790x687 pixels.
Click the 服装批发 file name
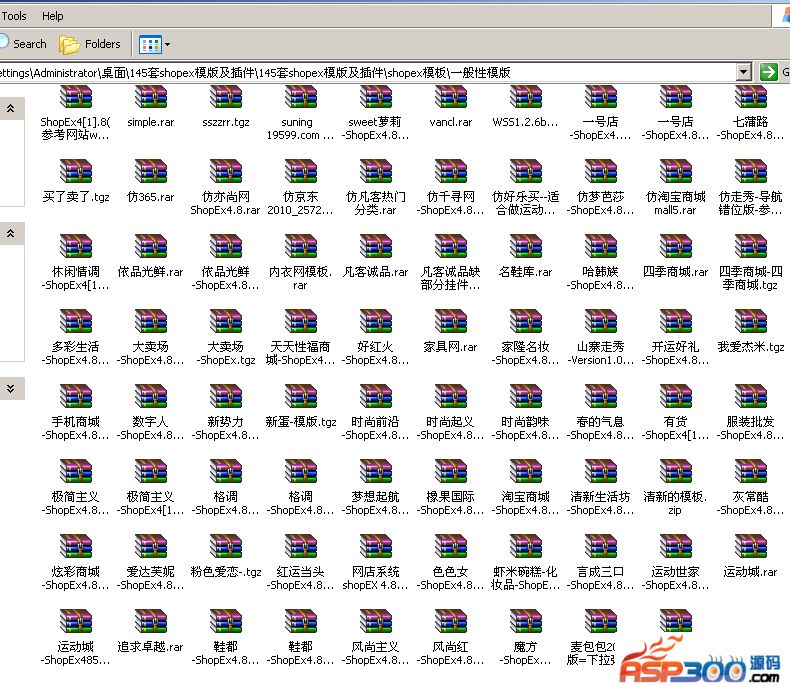point(751,428)
